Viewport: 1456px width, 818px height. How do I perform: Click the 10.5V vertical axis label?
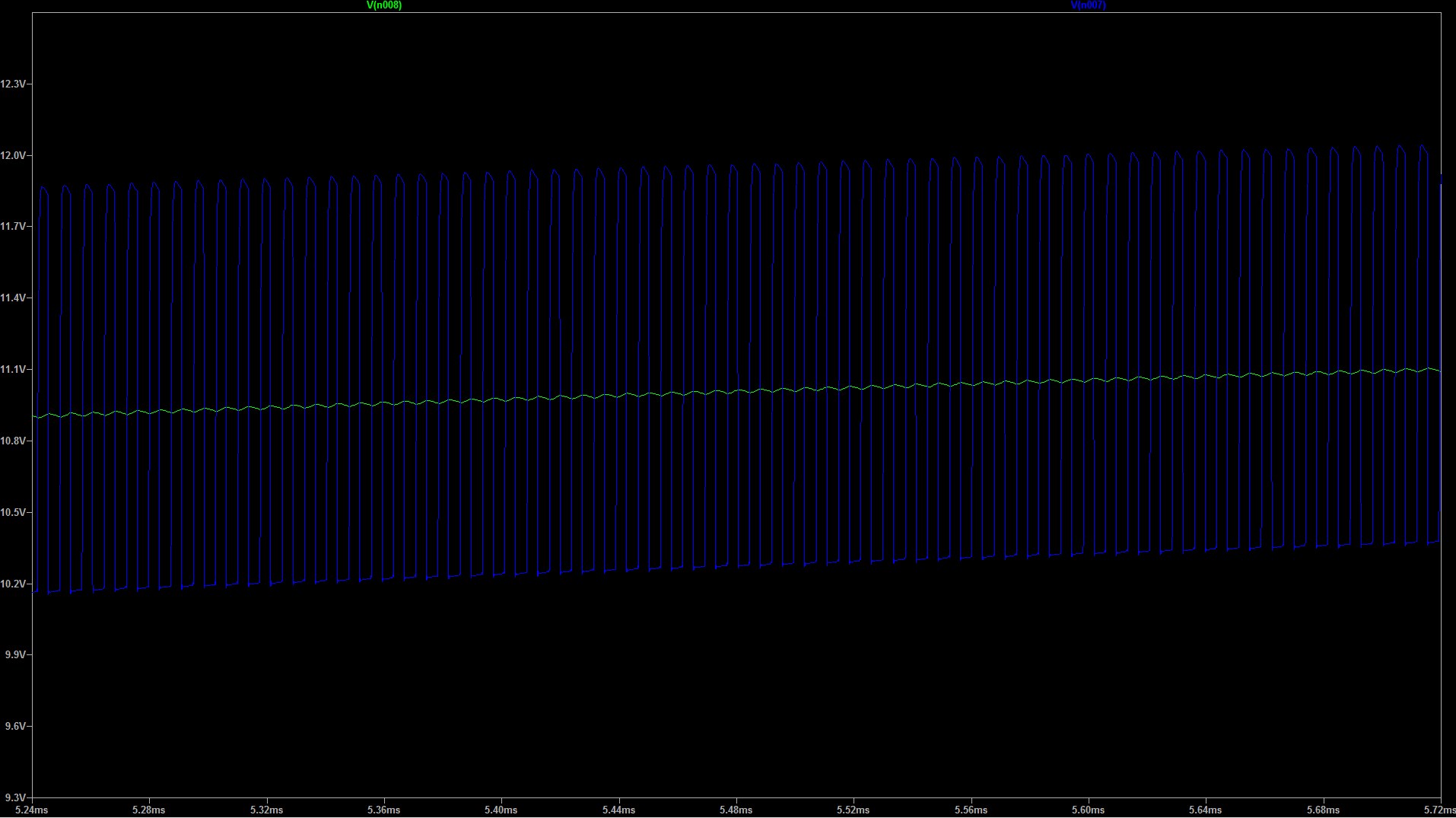click(x=14, y=513)
